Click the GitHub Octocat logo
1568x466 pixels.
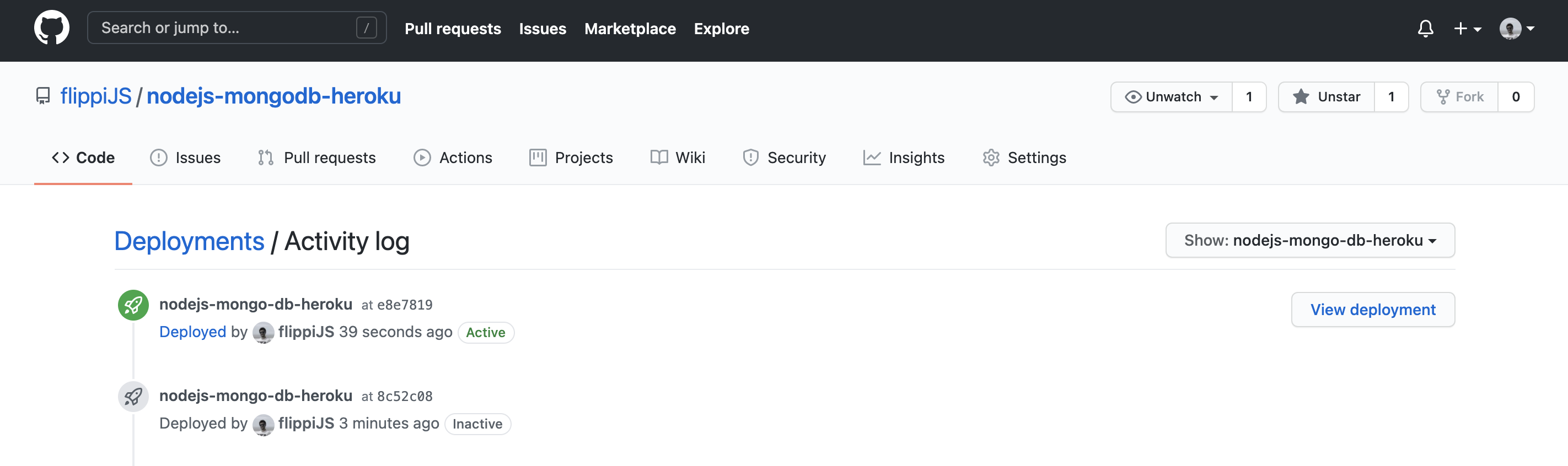[x=52, y=28]
